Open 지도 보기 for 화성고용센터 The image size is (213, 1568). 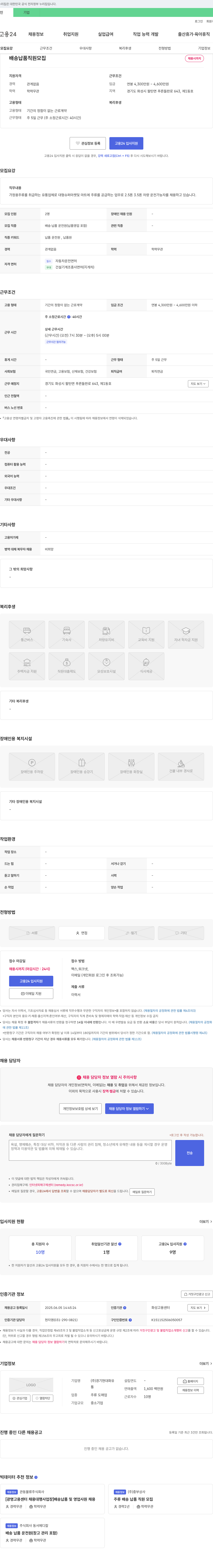(198, 1308)
